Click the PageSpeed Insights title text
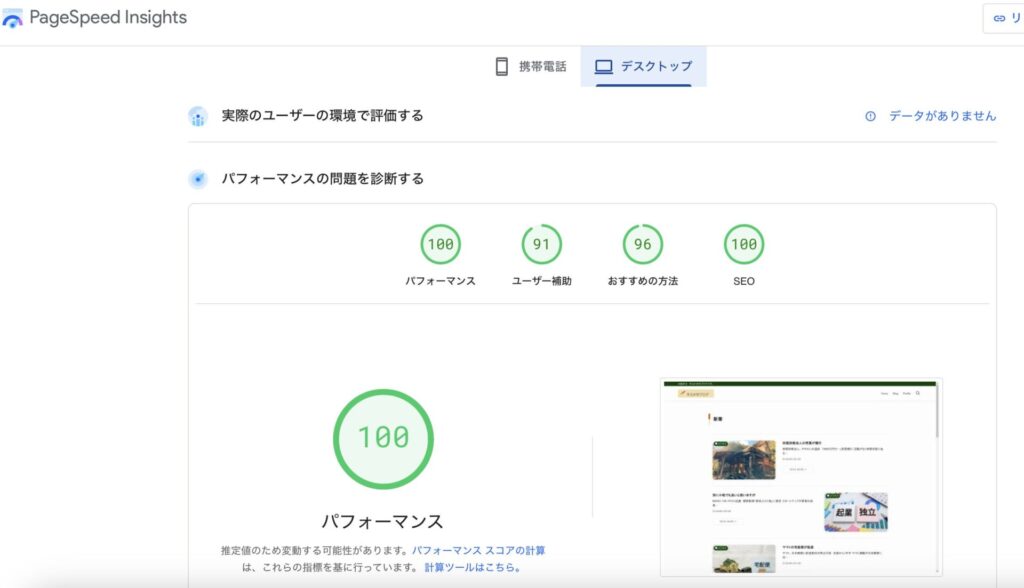Screen dimensions: 1024x588 108,18
